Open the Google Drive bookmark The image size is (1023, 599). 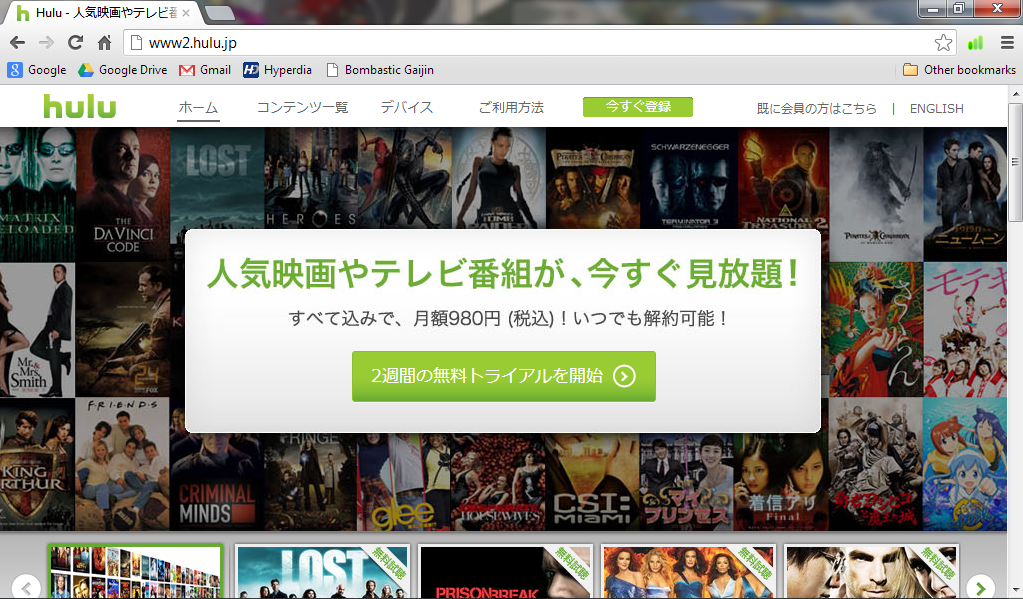pyautogui.click(x=123, y=70)
